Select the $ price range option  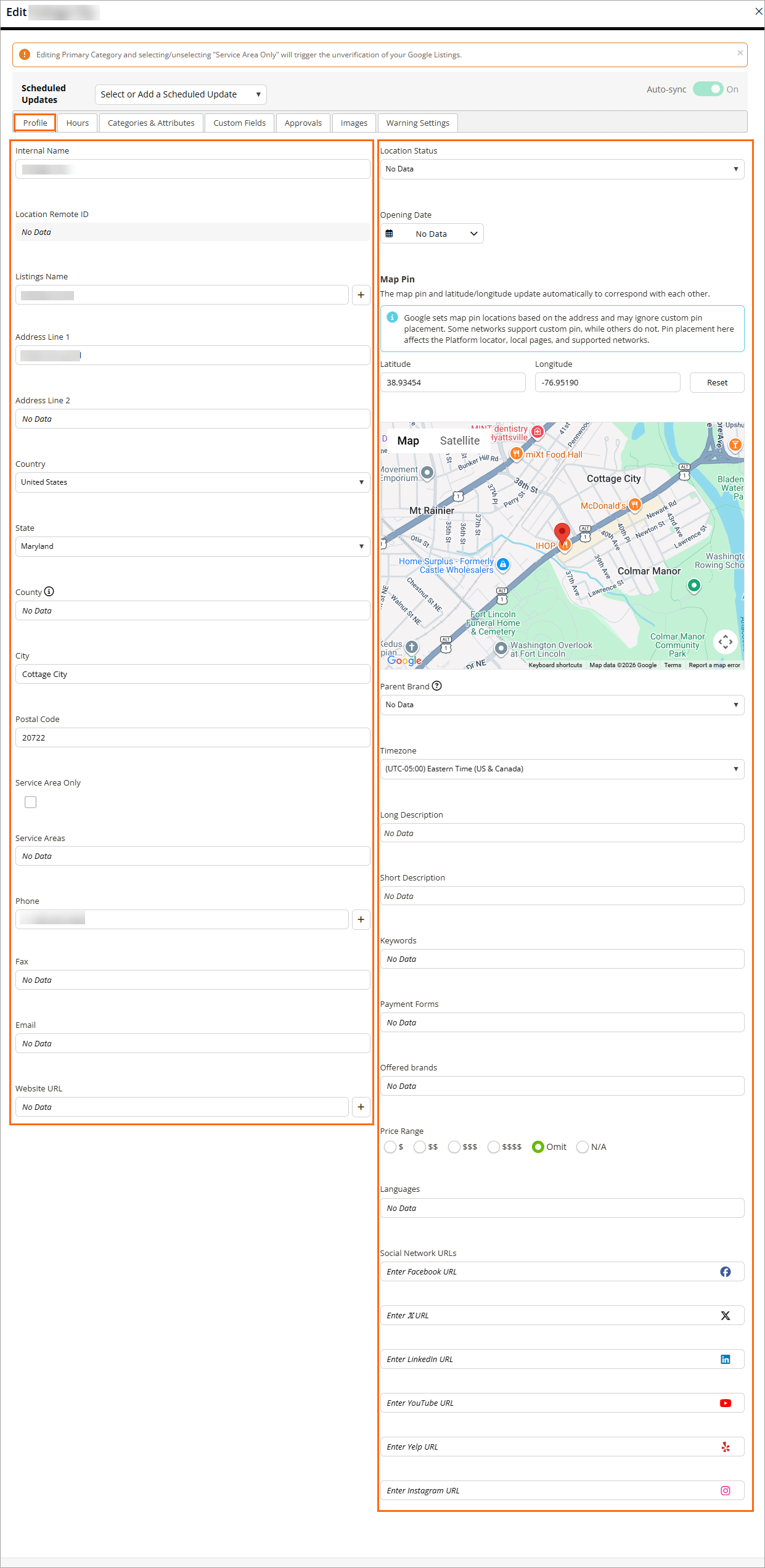click(x=390, y=1147)
